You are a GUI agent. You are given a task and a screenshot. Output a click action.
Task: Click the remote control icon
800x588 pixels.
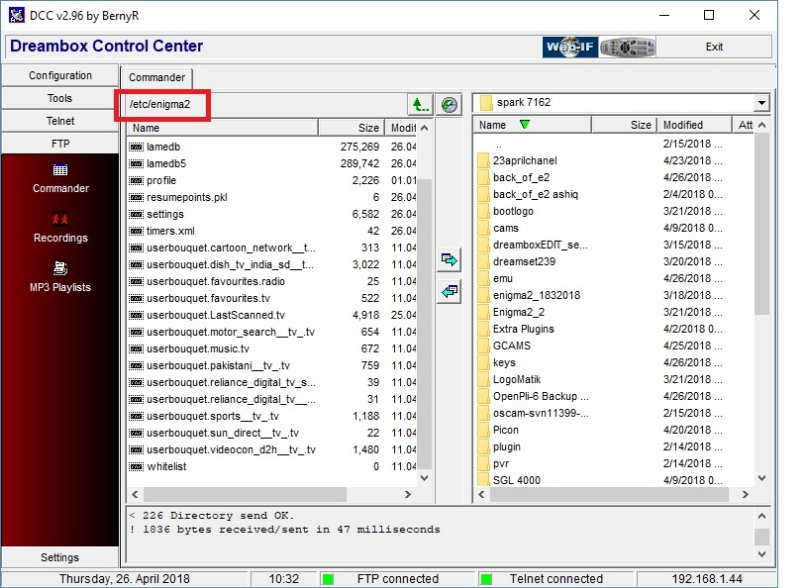629,47
